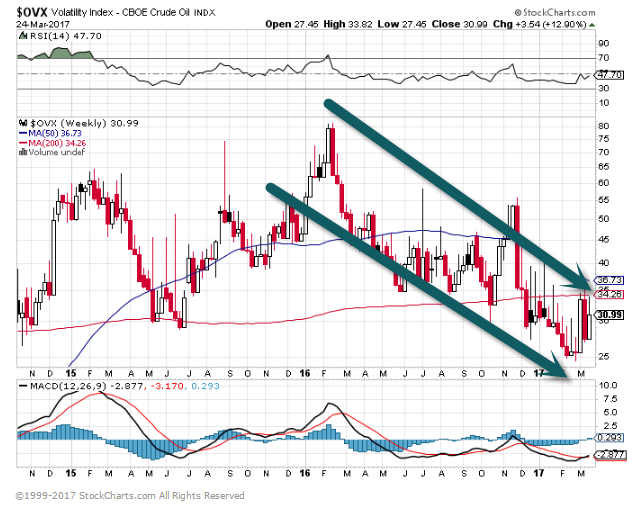Click the red MA(200) legend line swatch
The image size is (644, 508).
(x=23, y=143)
